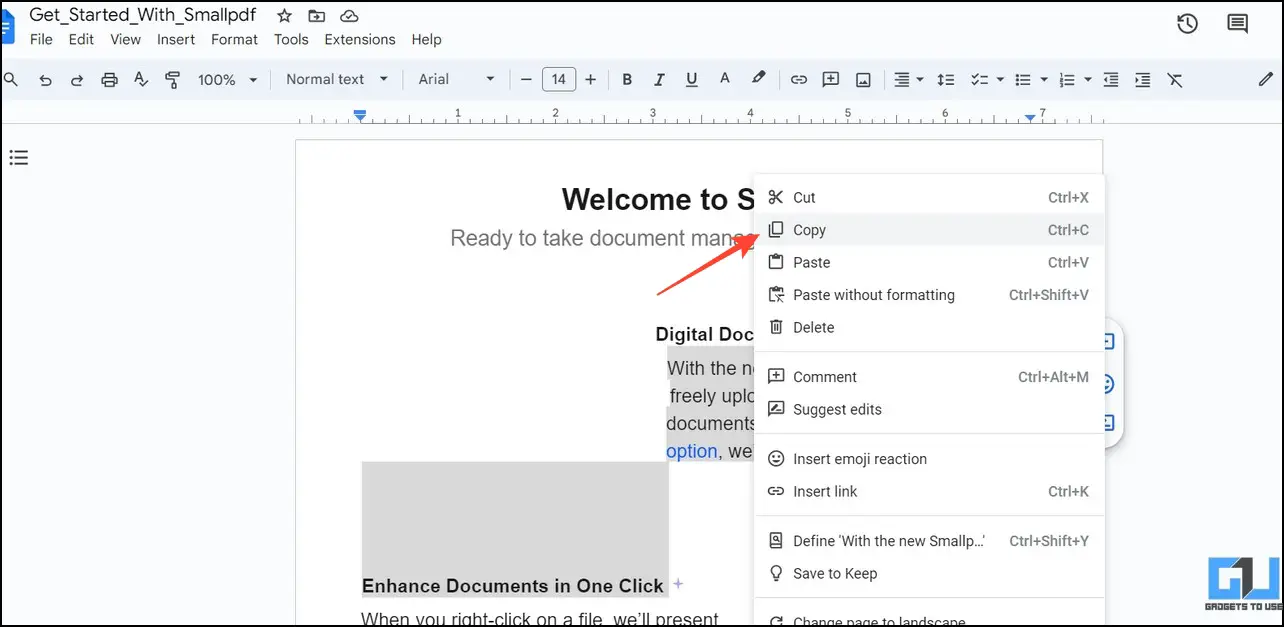The height and width of the screenshot is (627, 1284).
Task: Open the Extensions menu
Action: [360, 40]
